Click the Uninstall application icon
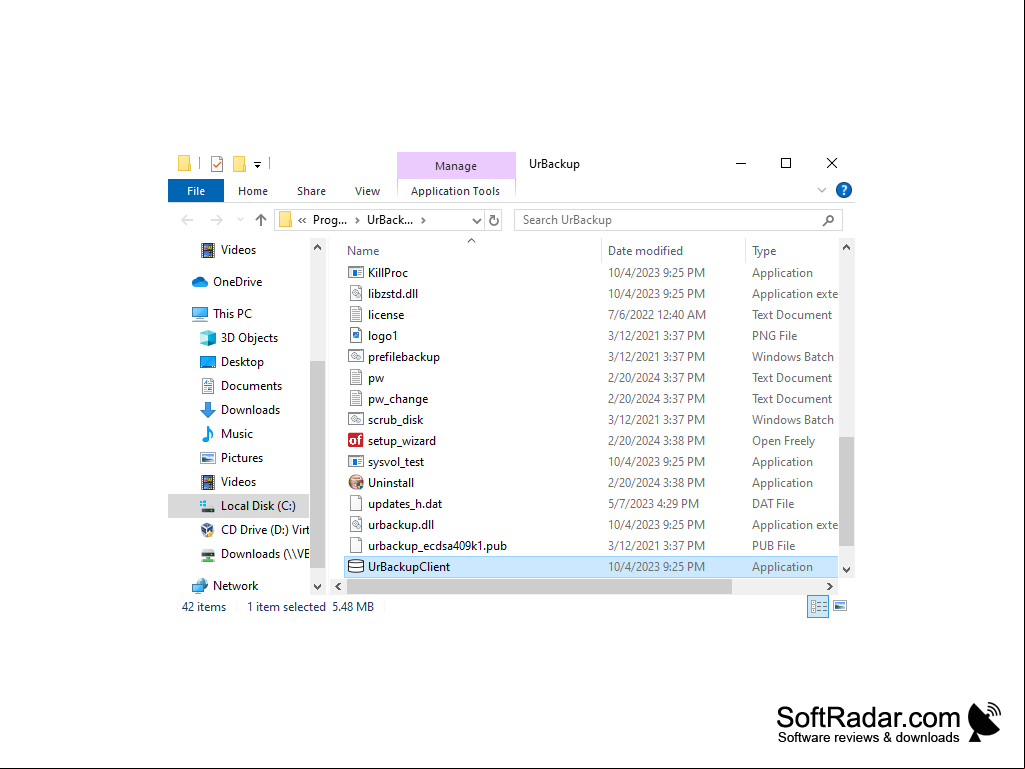The width and height of the screenshot is (1025, 769). pos(356,482)
